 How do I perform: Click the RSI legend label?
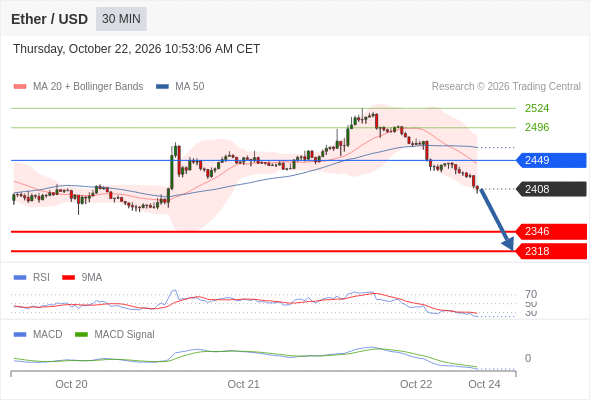[x=41, y=277]
